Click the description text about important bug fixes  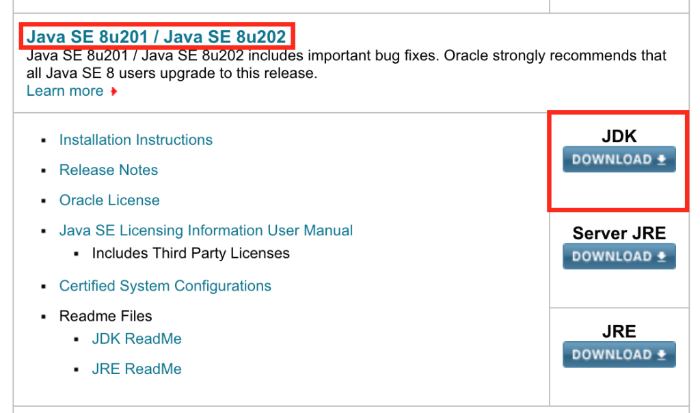[346, 64]
